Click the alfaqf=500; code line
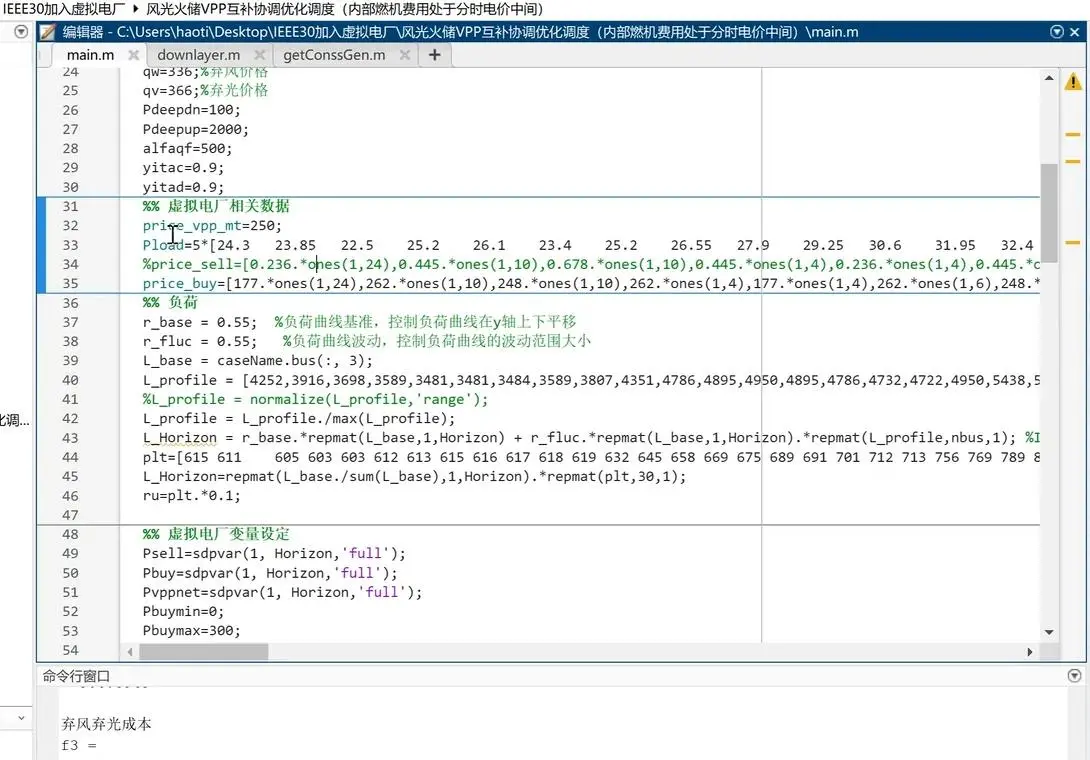Image resolution: width=1090 pixels, height=760 pixels. [x=187, y=148]
